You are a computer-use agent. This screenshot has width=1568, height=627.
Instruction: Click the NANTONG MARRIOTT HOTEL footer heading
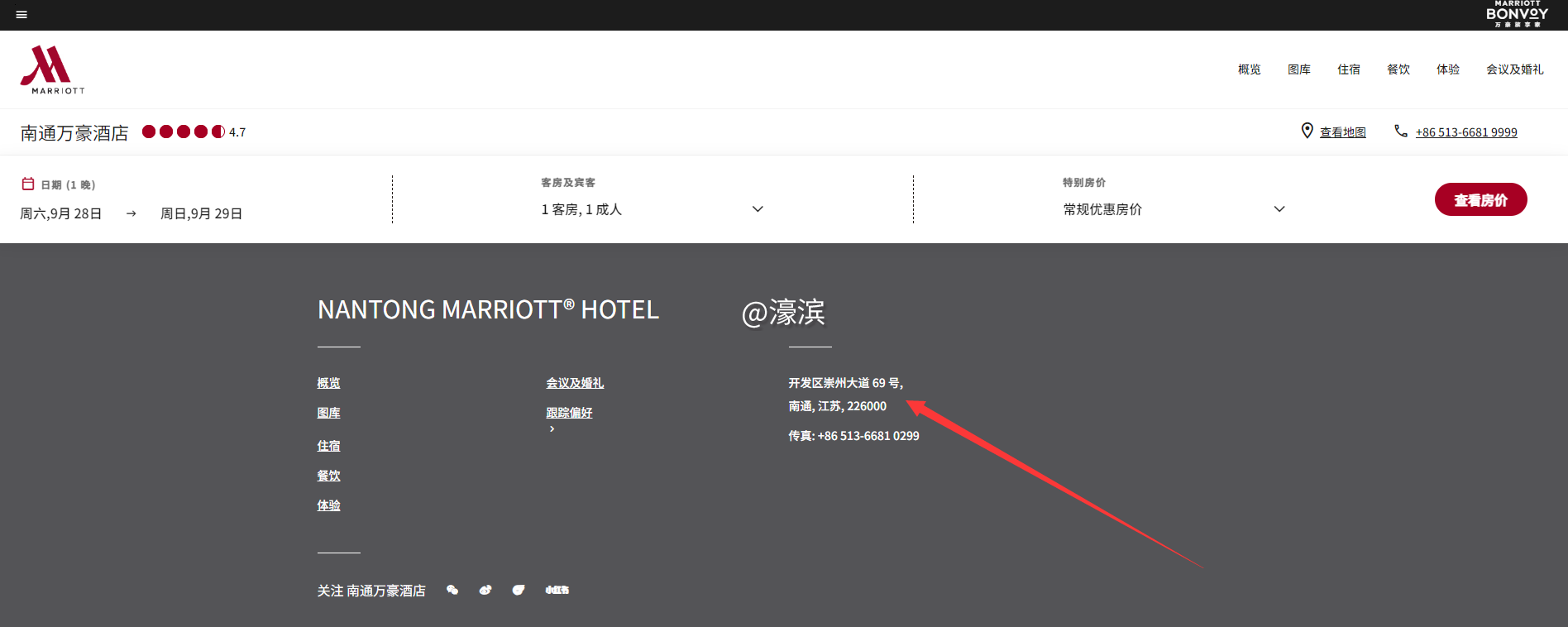488,309
